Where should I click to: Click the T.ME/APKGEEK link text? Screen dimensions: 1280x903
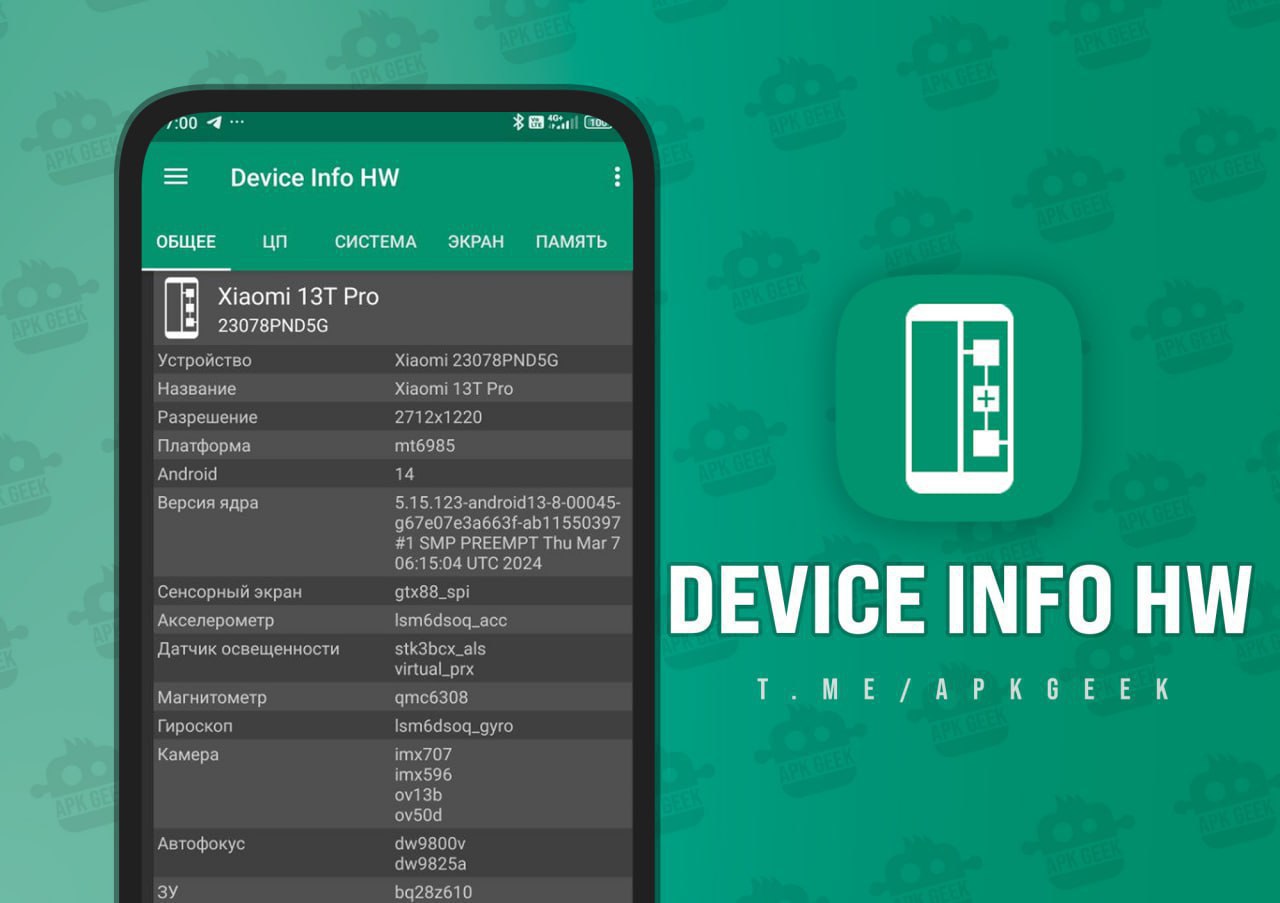coord(963,689)
